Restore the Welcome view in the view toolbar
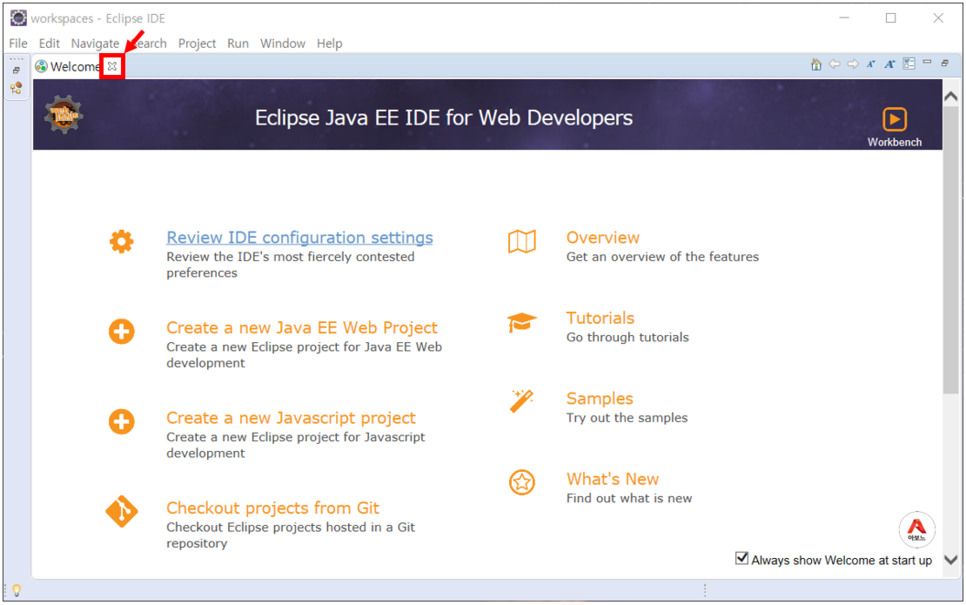966x605 pixels. 945,63
